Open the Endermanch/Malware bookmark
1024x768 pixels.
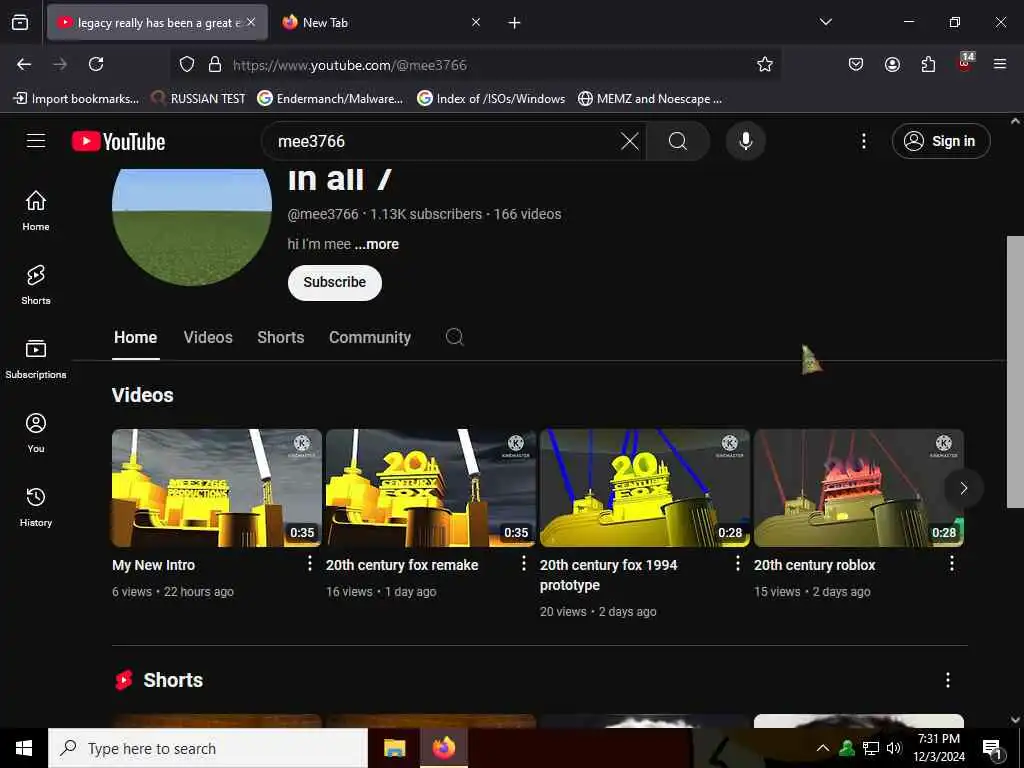330,99
